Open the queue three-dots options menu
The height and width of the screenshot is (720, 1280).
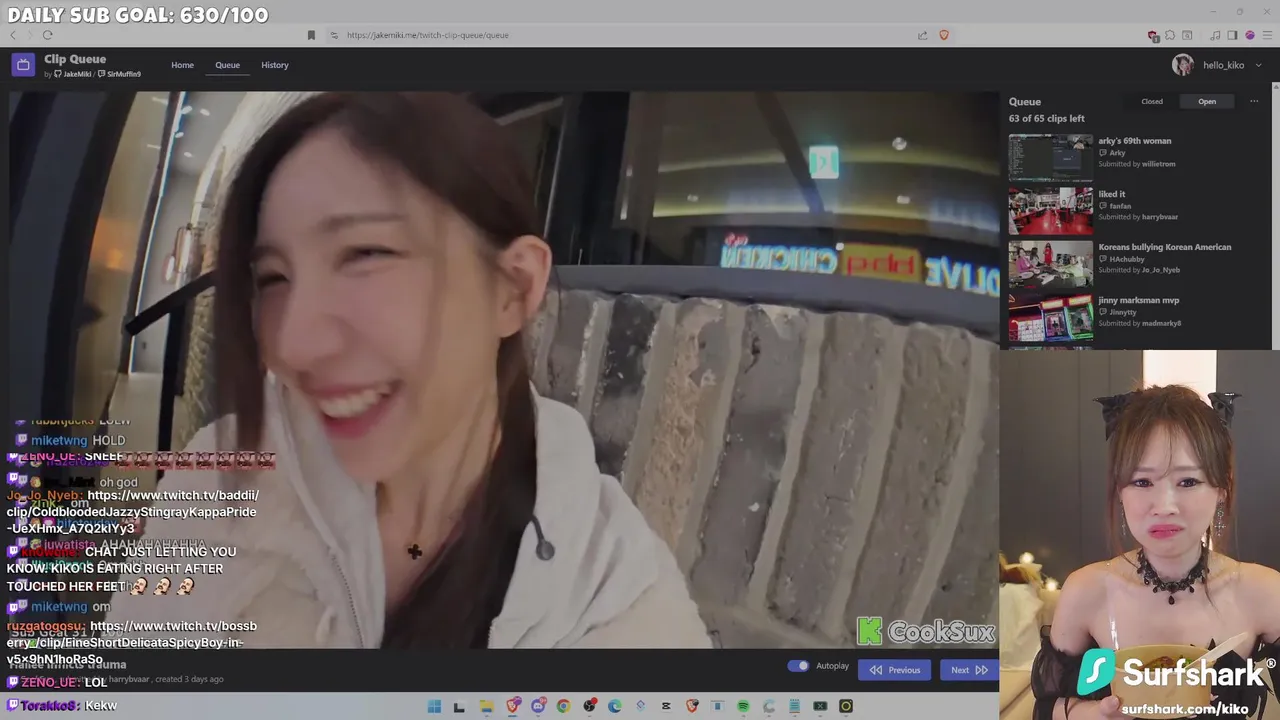(x=1254, y=101)
